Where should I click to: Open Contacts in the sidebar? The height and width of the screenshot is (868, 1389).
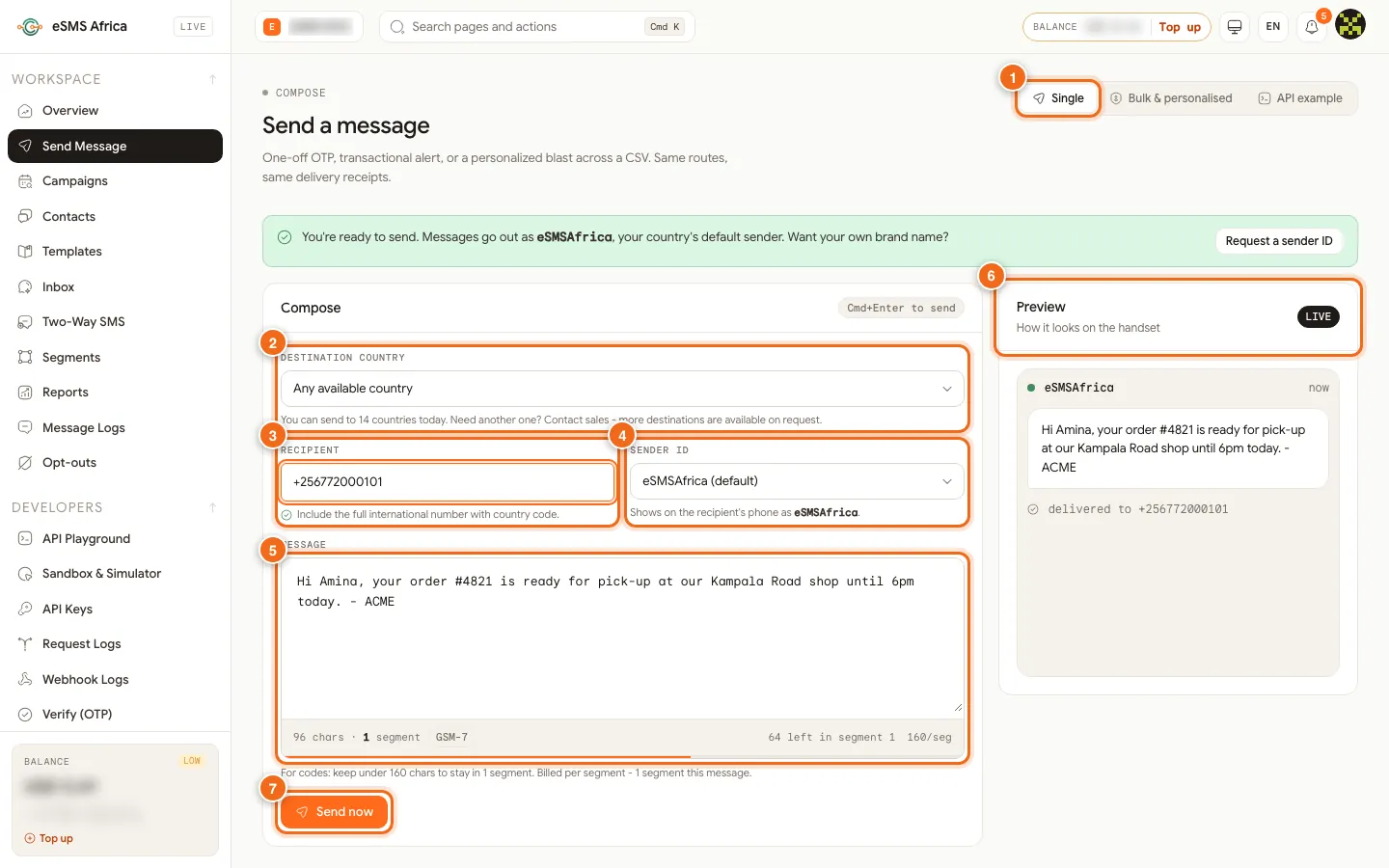pos(115,217)
